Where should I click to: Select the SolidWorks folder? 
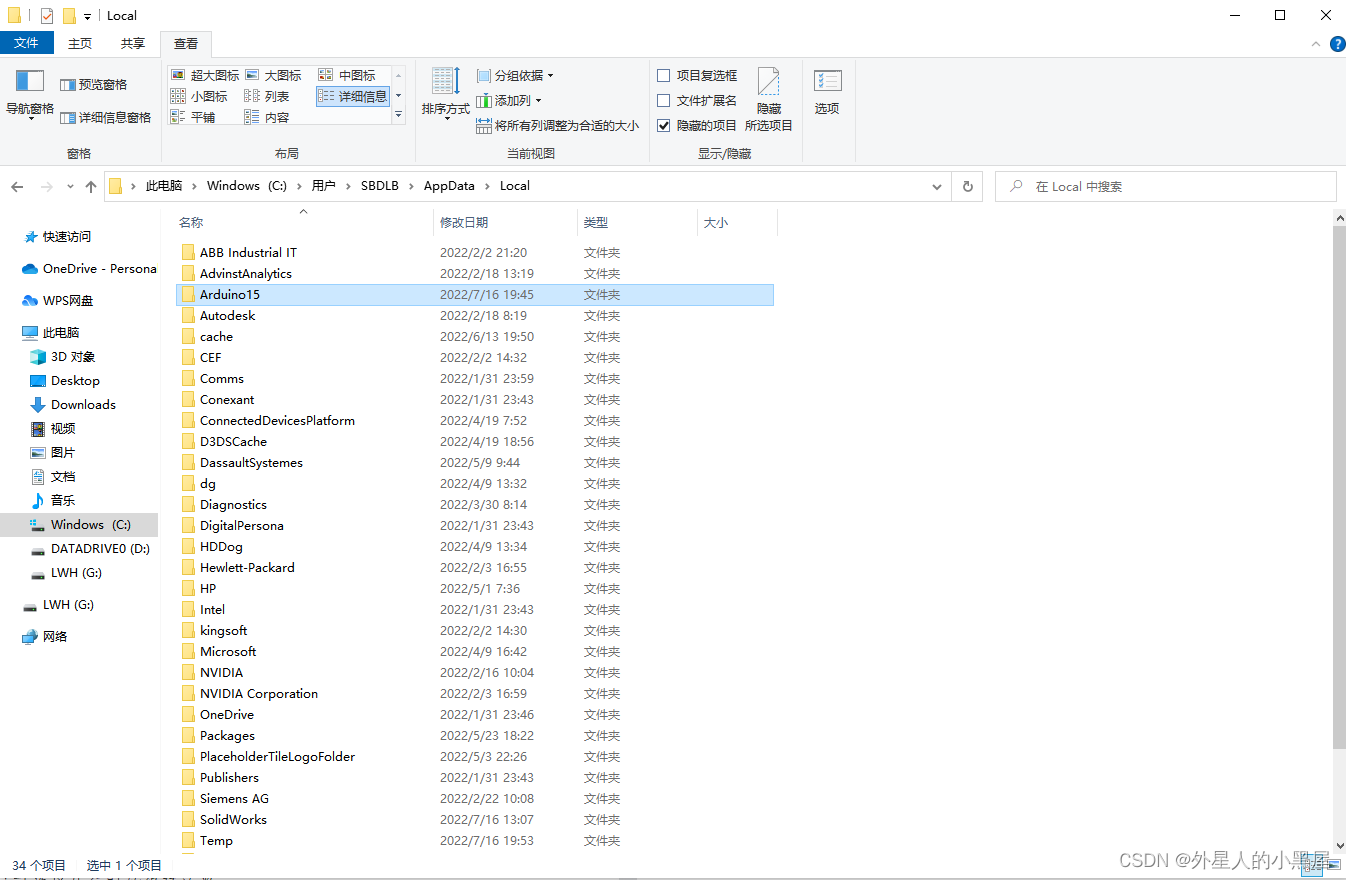[474, 820]
